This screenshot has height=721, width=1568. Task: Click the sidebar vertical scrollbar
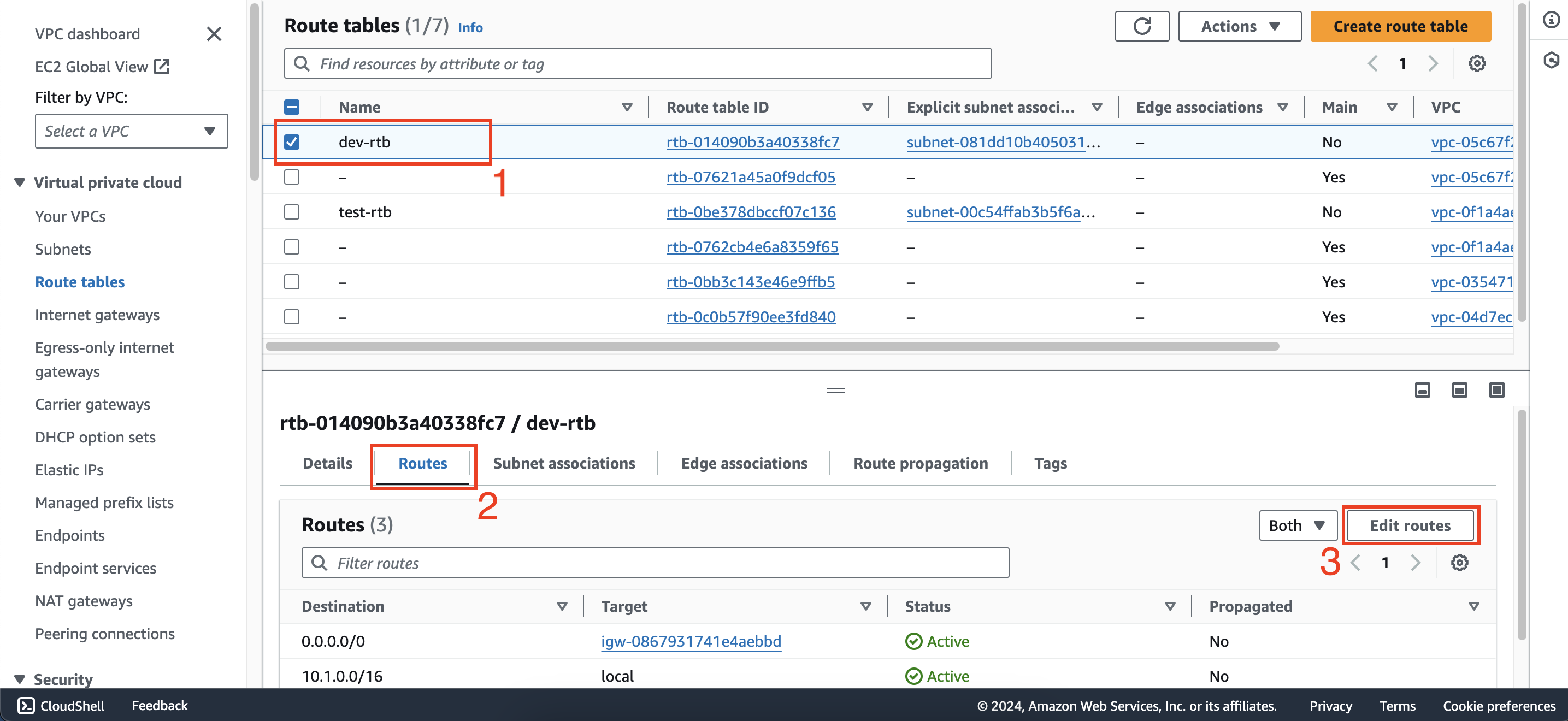coord(255,91)
